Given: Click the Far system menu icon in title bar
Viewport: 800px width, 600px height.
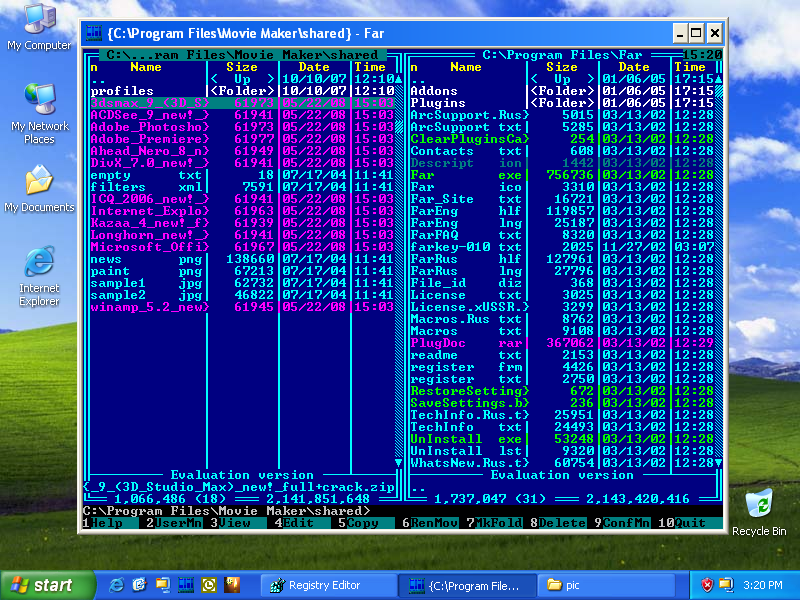Looking at the screenshot, I should pos(94,34).
